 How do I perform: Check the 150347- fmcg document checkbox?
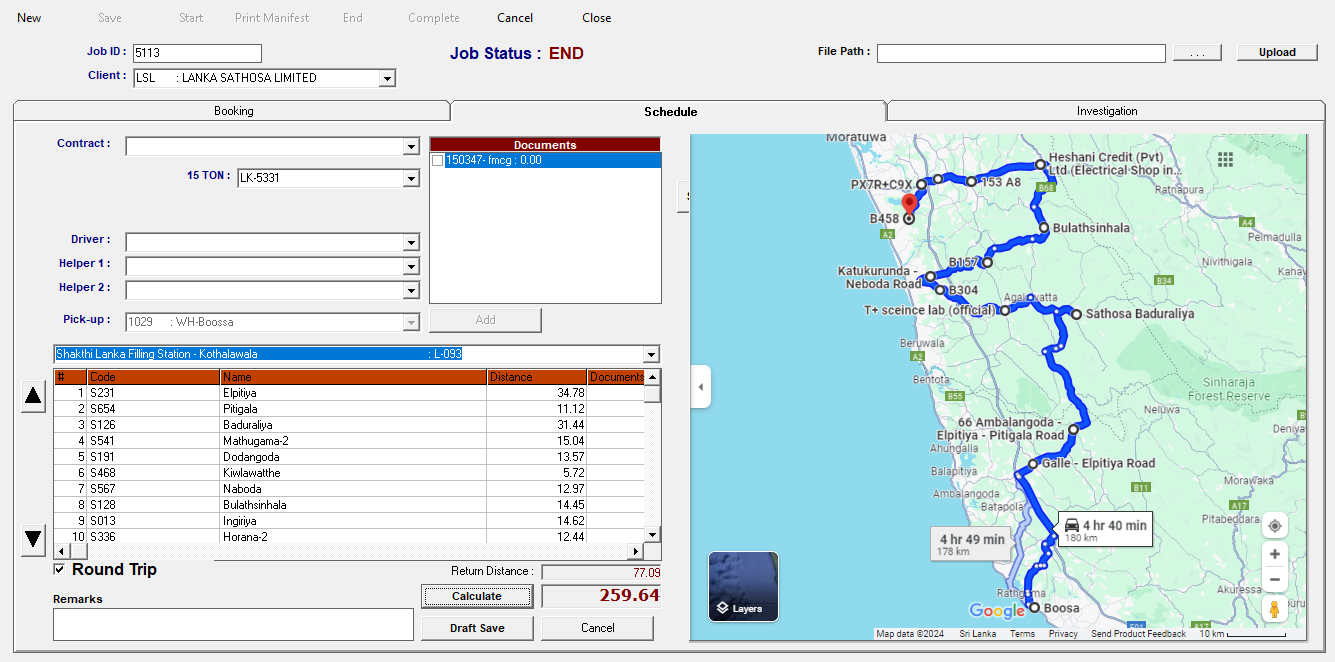[438, 160]
